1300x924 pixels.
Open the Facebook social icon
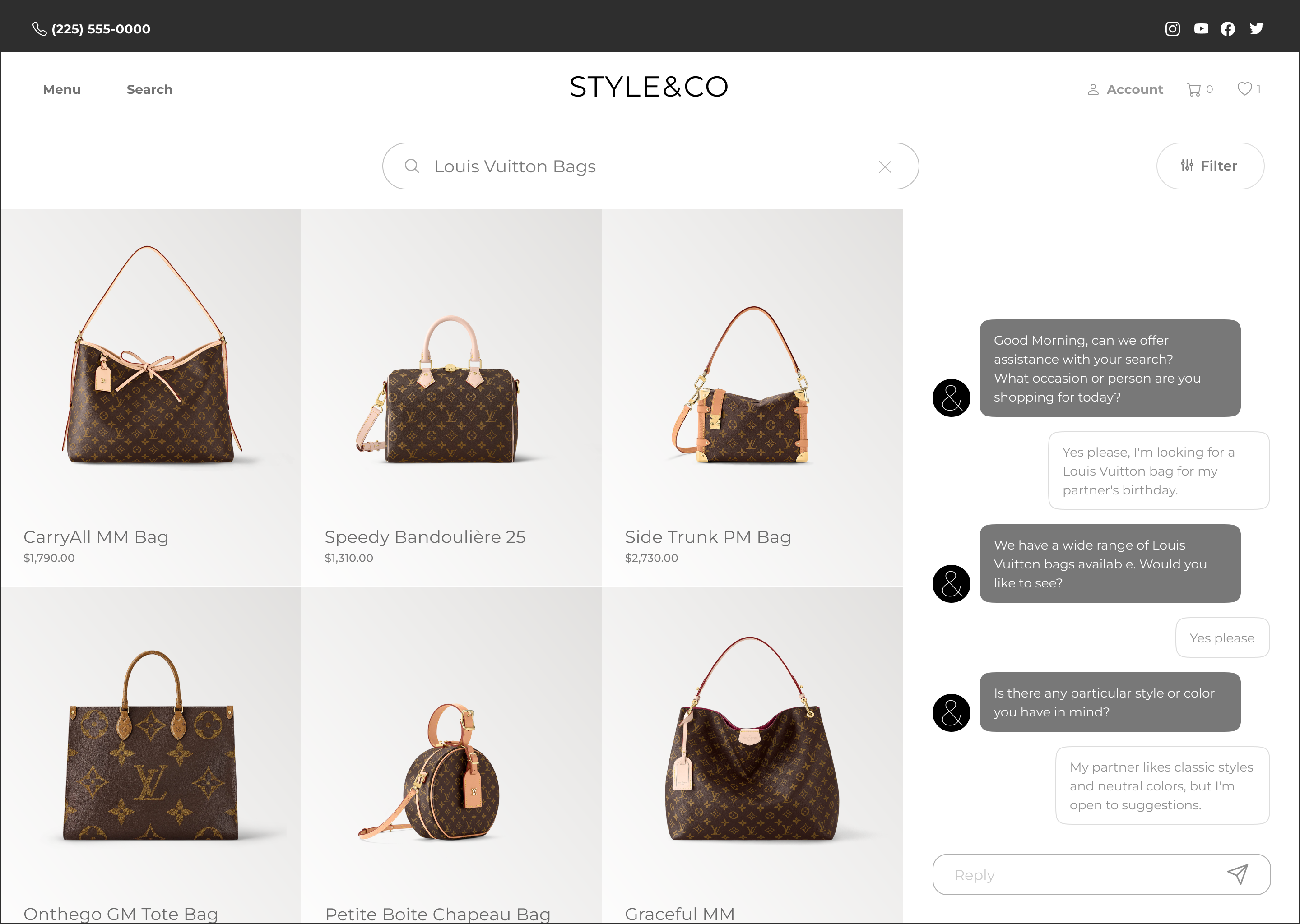tap(1228, 28)
